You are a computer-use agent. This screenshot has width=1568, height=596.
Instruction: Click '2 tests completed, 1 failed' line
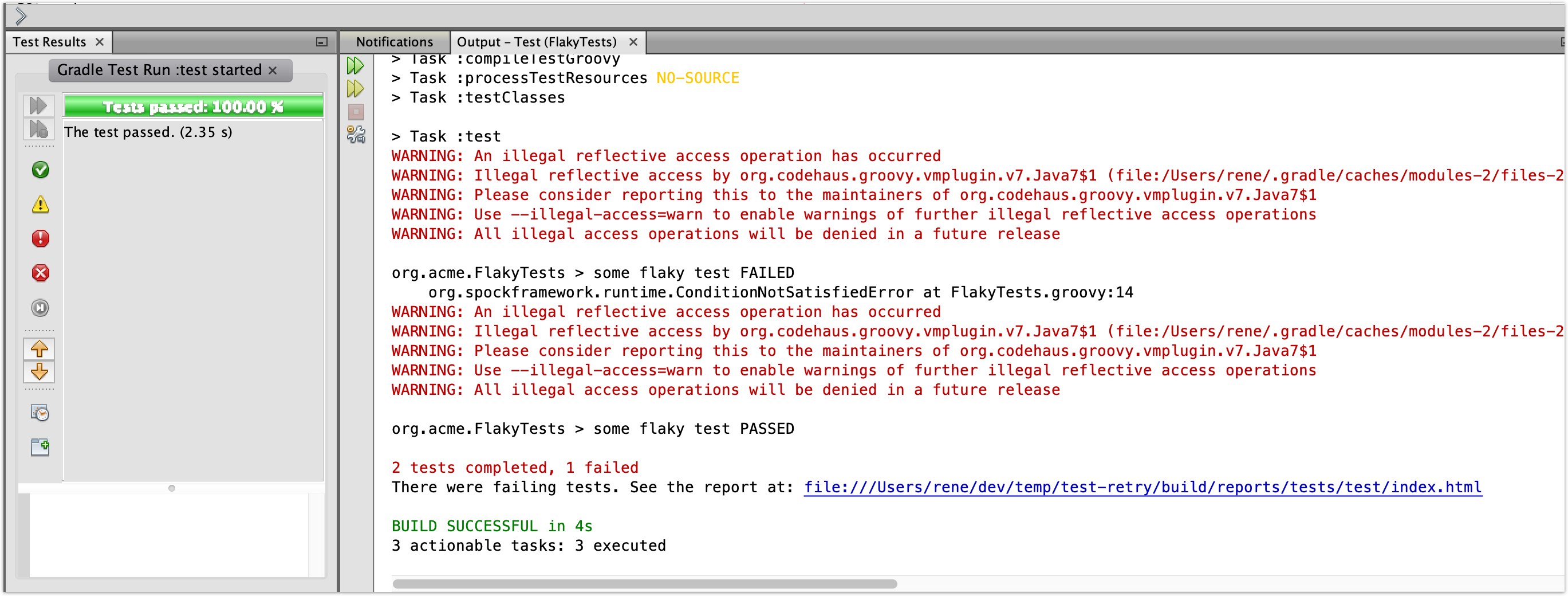click(x=515, y=468)
